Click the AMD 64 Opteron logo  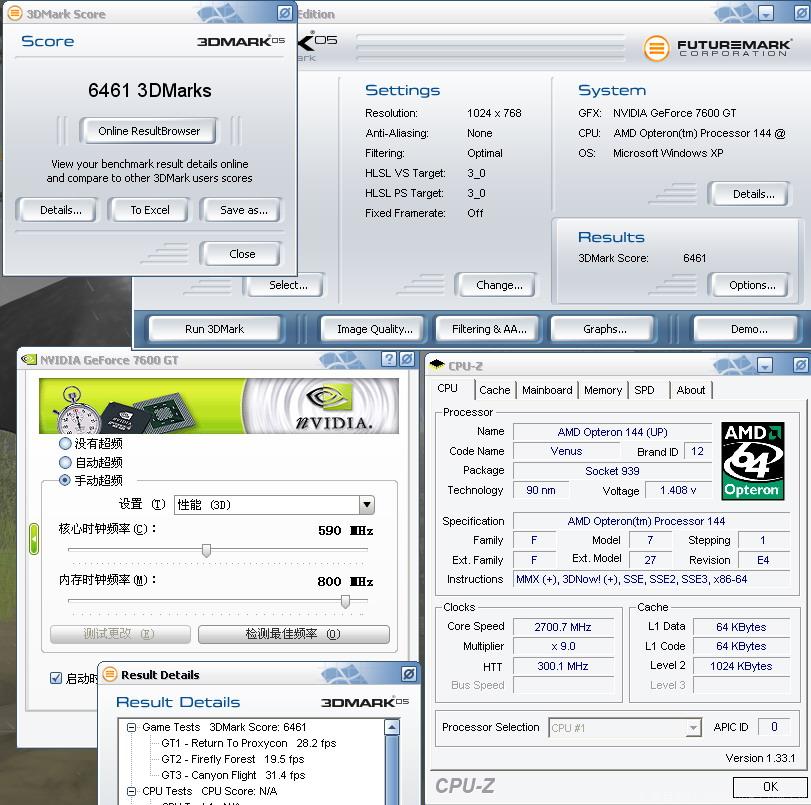[x=753, y=460]
